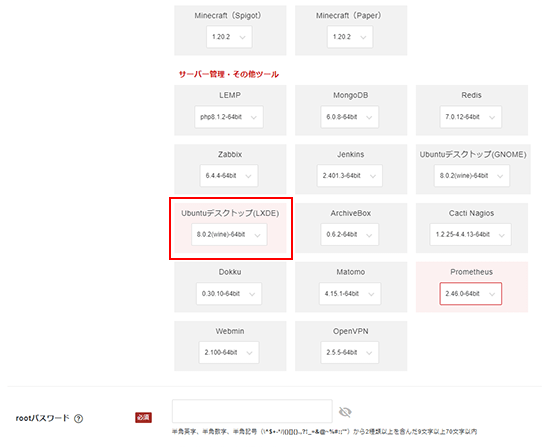Select the Redis application label
Screen dimensions: 550x447
click(471, 95)
